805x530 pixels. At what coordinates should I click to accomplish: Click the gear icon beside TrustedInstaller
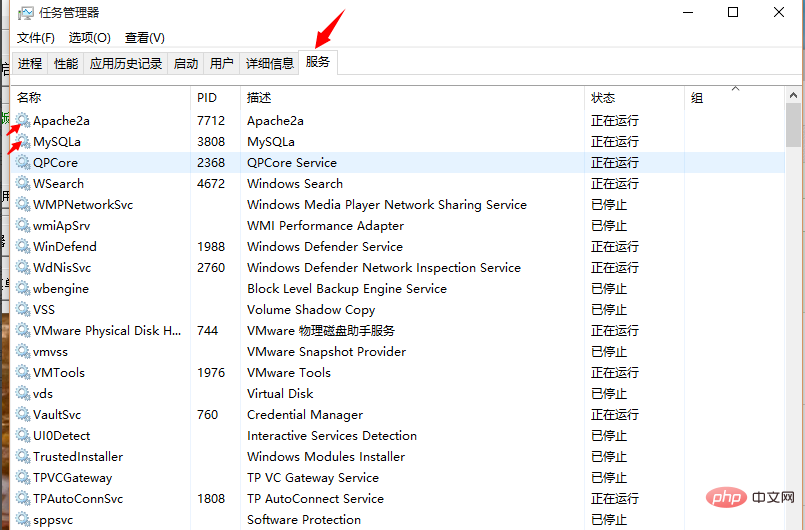(23, 457)
